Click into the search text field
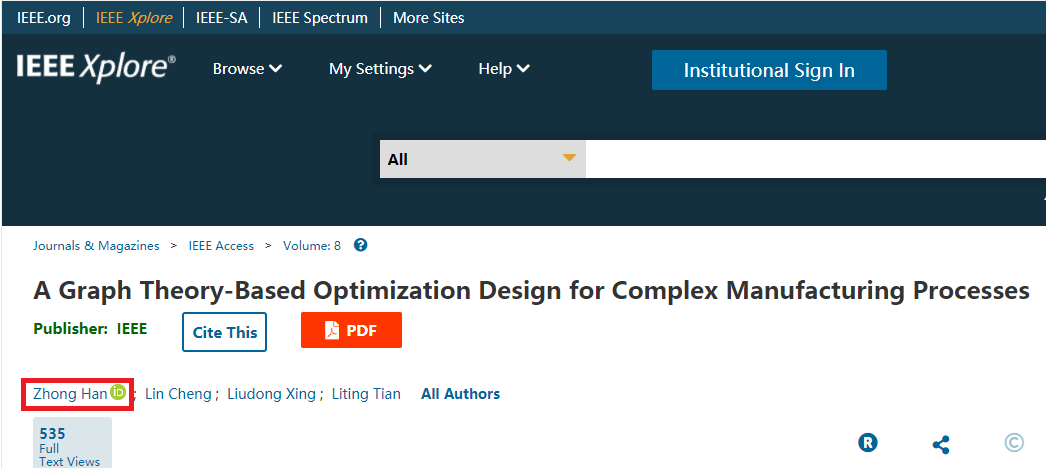1046x470 pixels. (x=815, y=159)
